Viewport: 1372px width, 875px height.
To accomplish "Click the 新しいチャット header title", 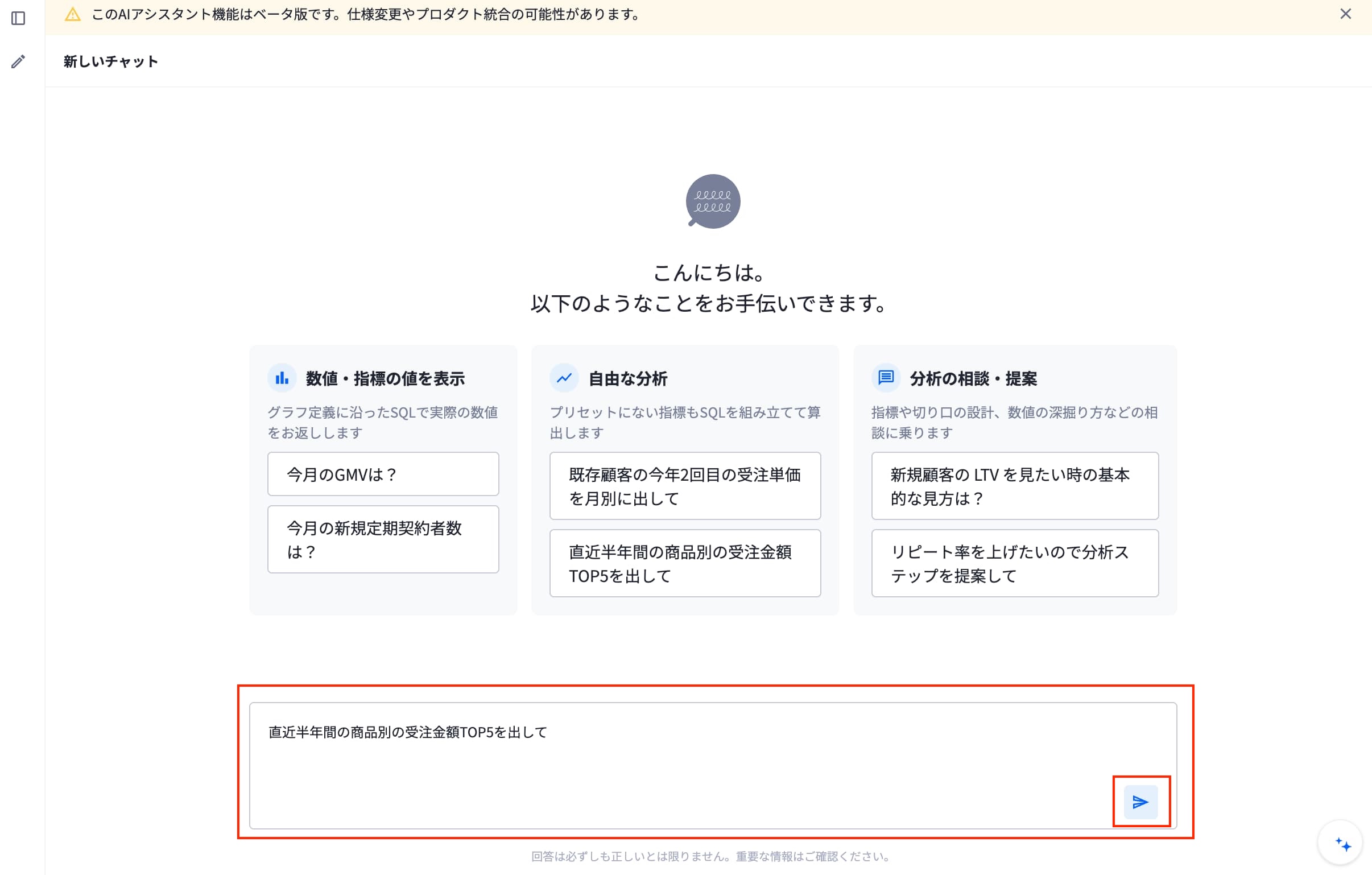I will pos(110,61).
